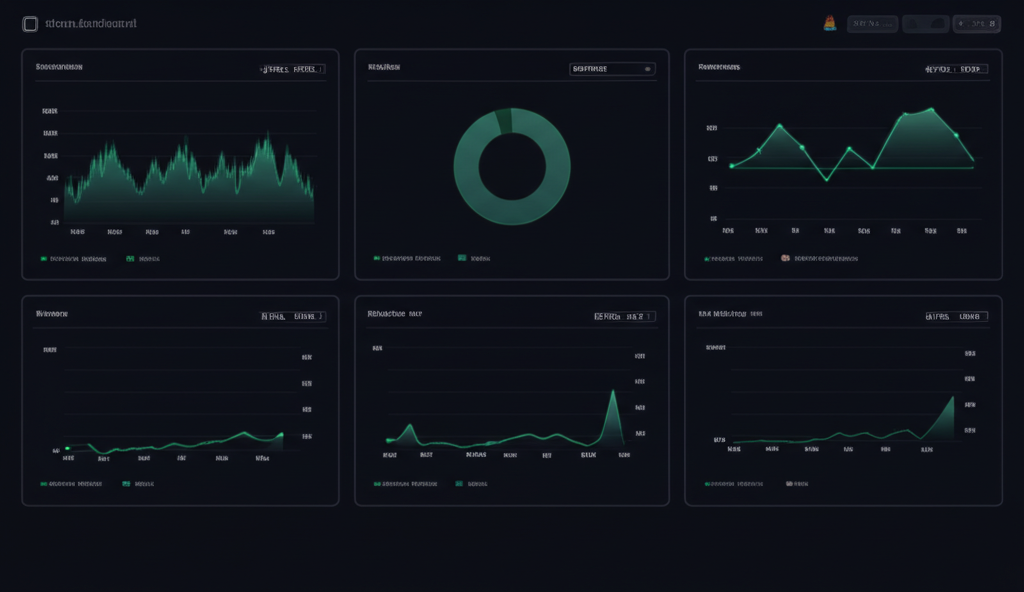Click the second legend icon in the bottom-right panel
The width and height of the screenshot is (1024, 592).
coord(790,483)
